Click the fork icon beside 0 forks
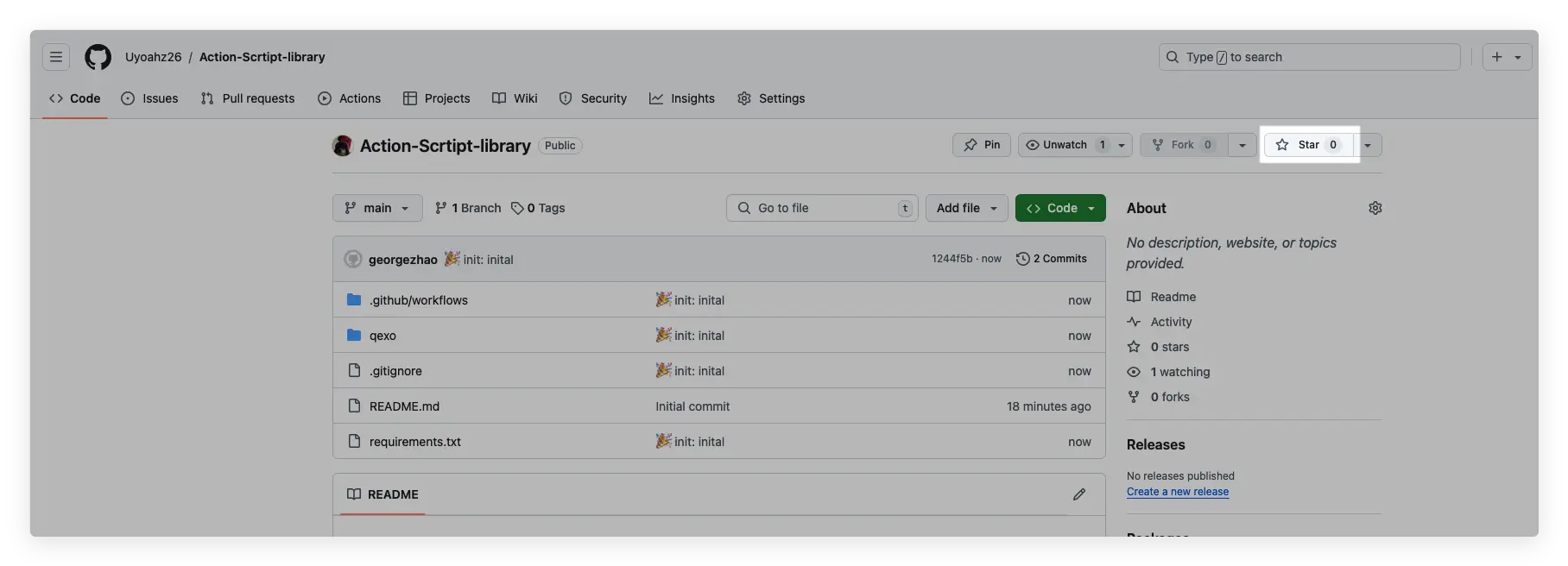 click(x=1134, y=397)
